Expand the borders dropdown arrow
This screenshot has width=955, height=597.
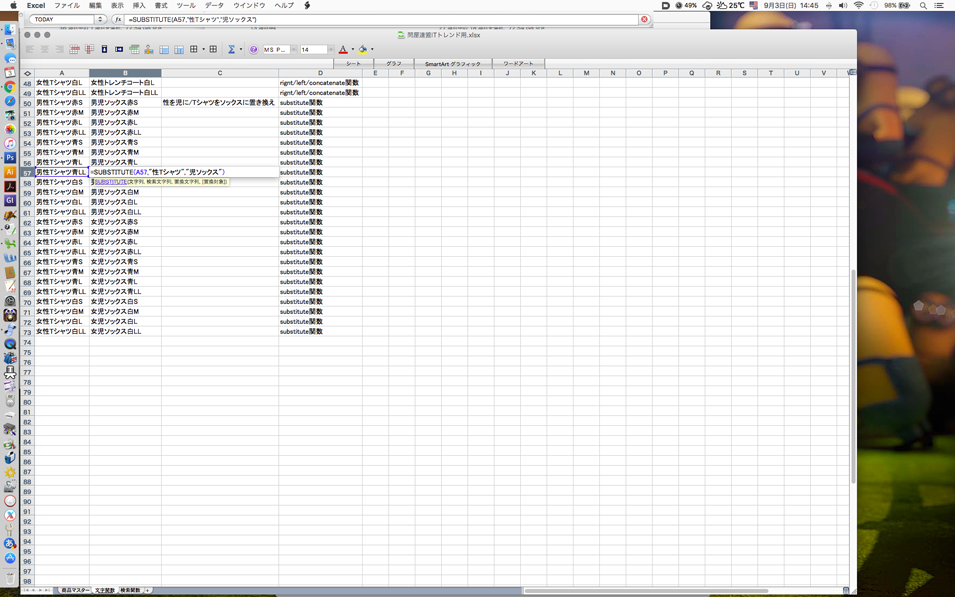click(203, 49)
